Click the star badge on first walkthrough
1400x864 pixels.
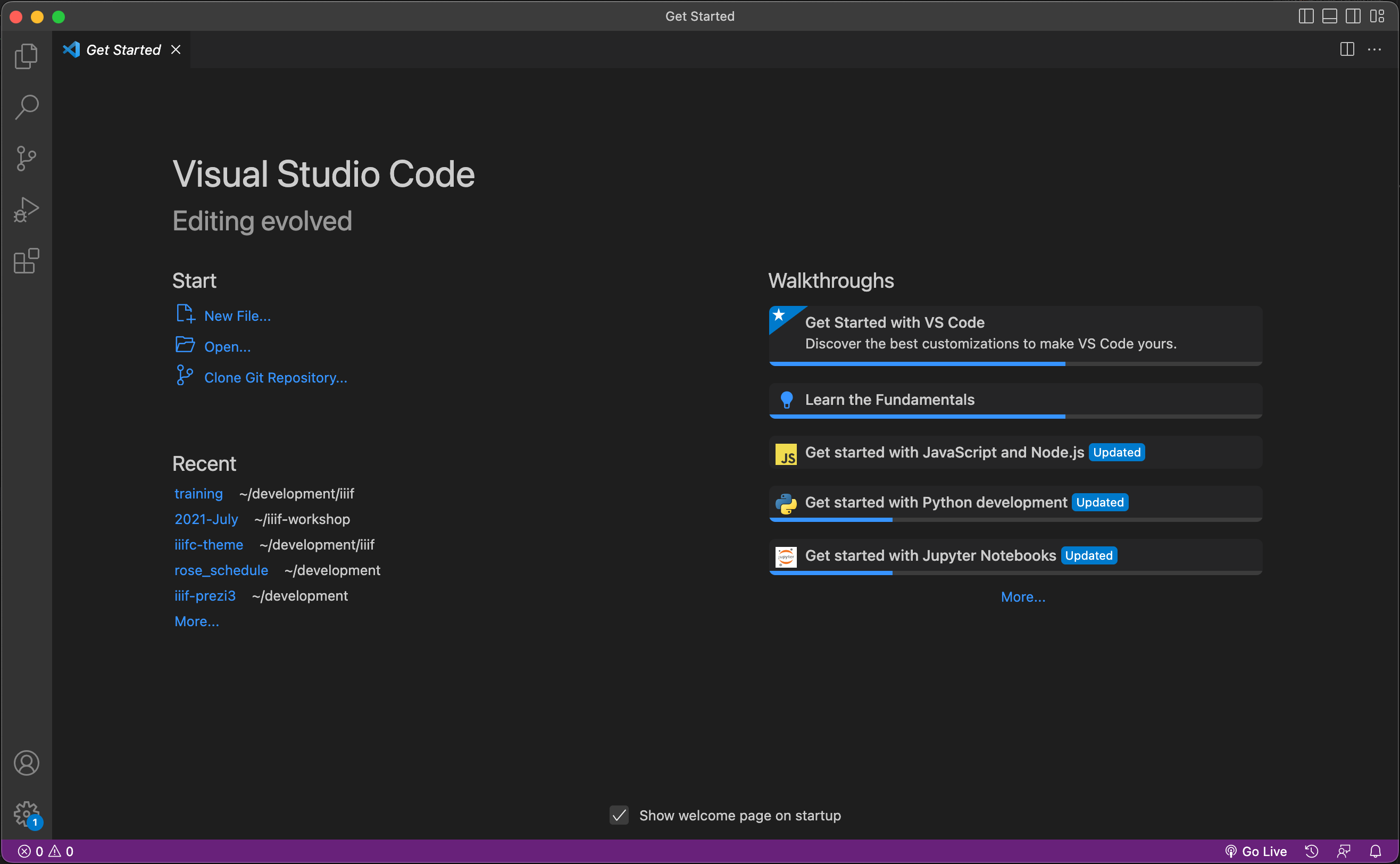tap(780, 315)
